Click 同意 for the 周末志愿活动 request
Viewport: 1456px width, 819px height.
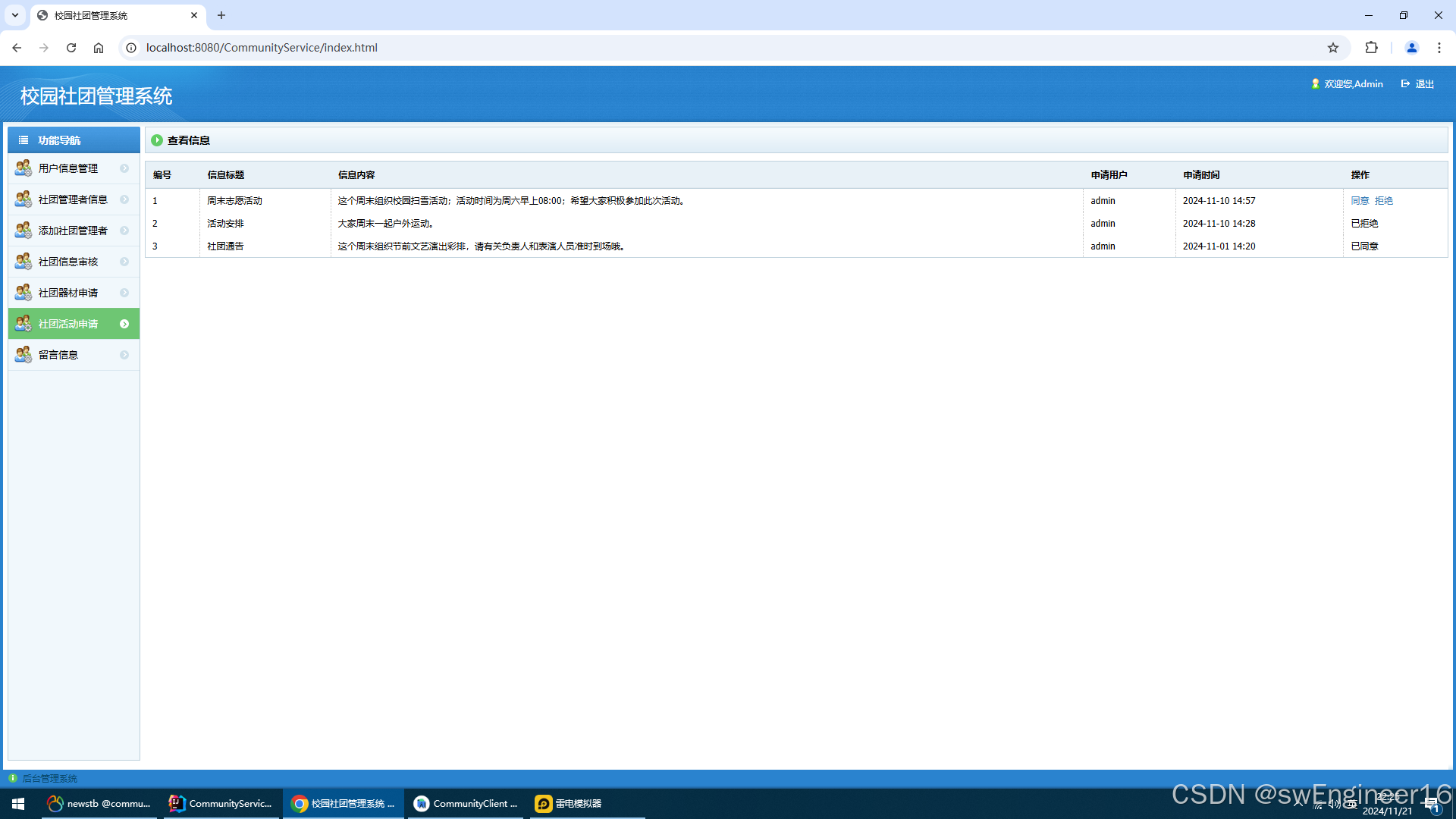click(x=1360, y=201)
